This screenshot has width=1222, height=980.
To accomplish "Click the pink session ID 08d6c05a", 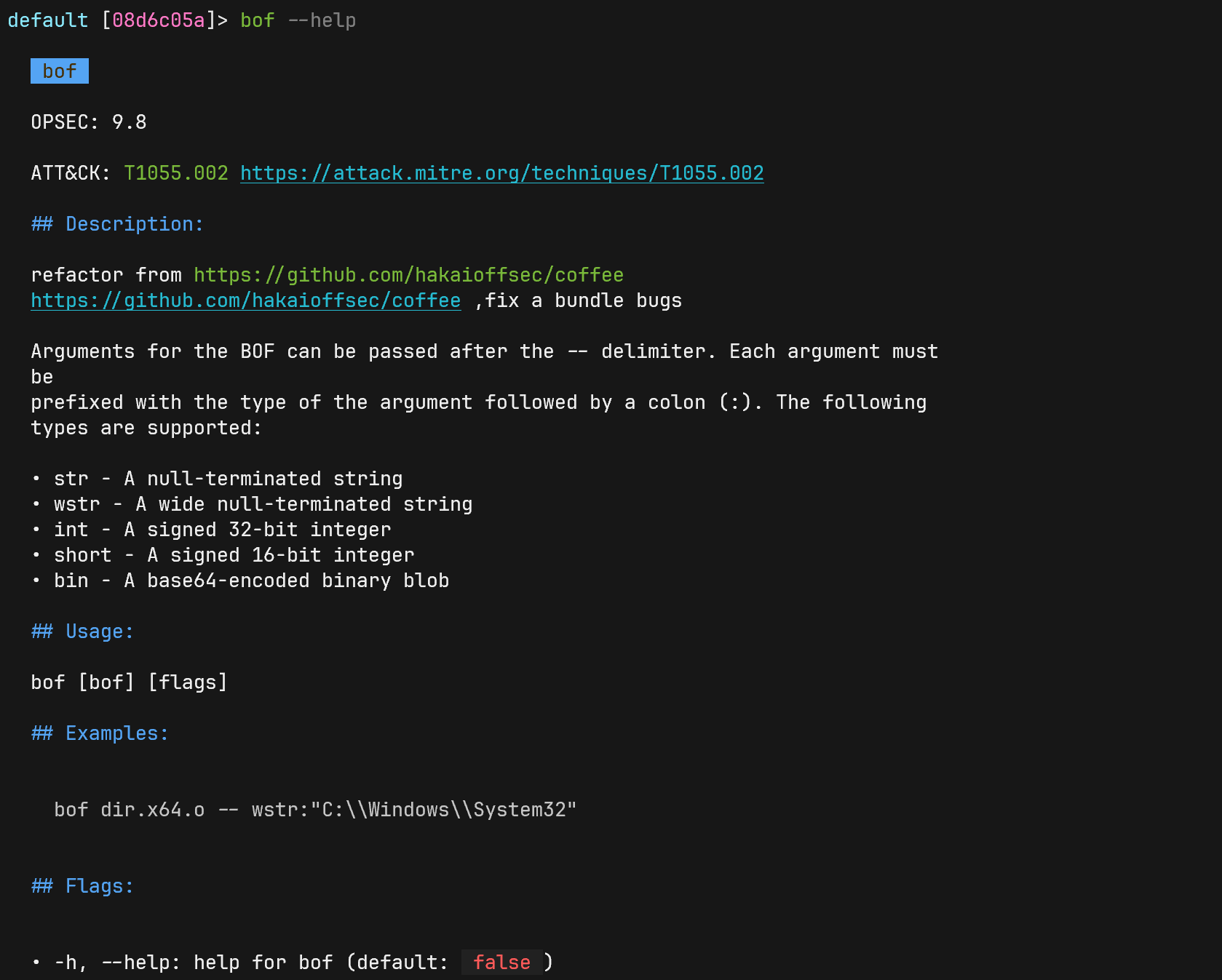I will tap(159, 20).
